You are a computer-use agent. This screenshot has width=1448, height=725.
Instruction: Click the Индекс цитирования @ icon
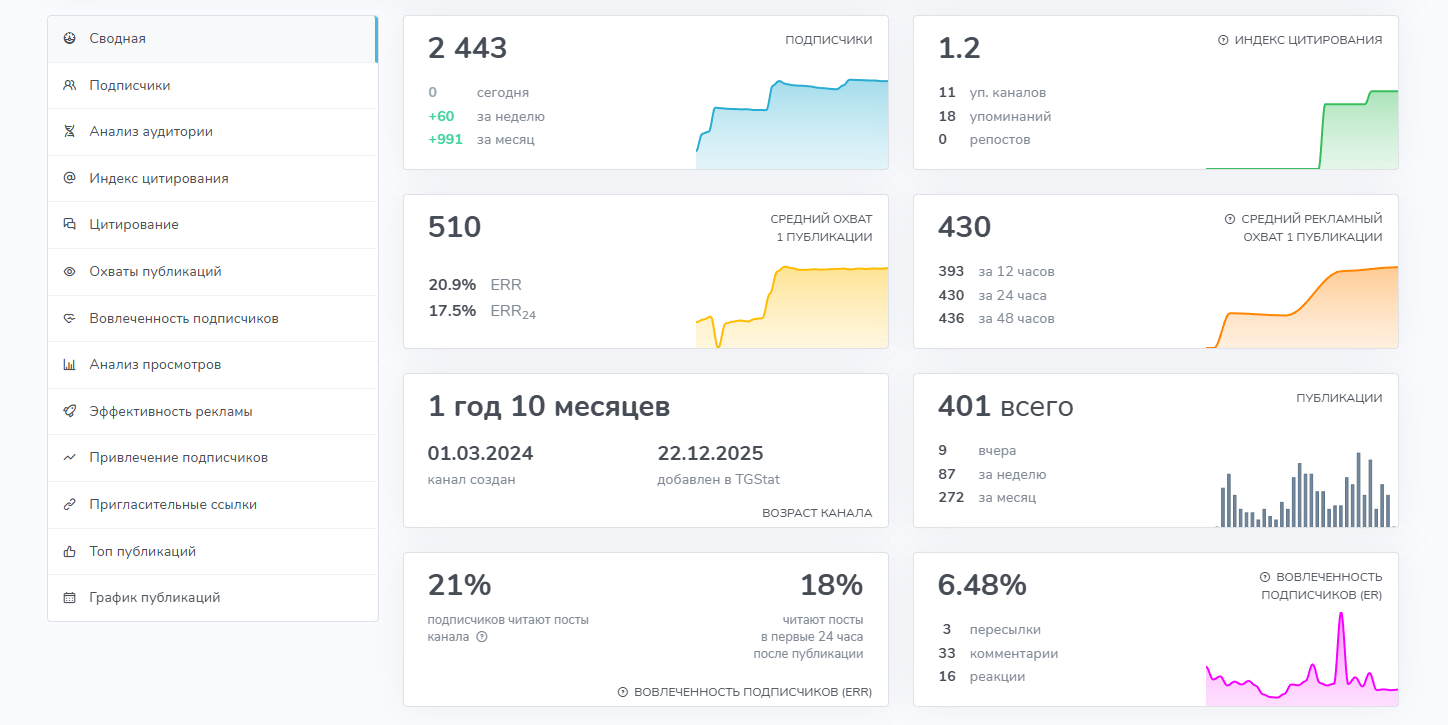(x=69, y=178)
